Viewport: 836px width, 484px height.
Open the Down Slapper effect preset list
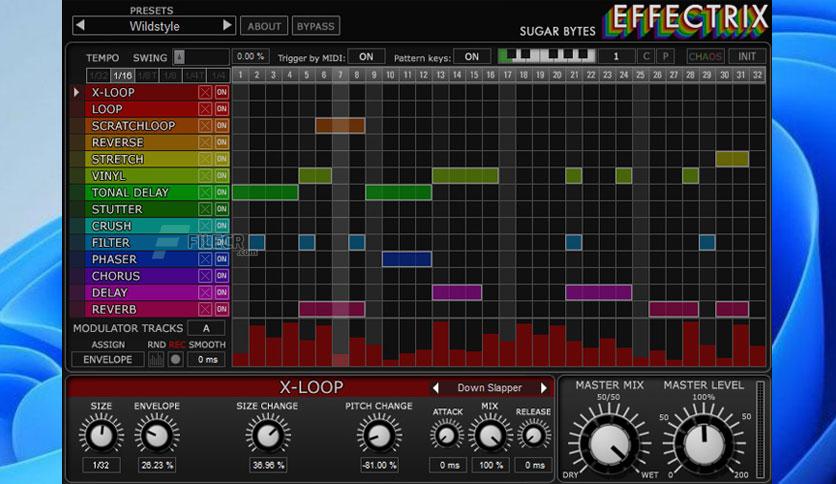coord(489,388)
